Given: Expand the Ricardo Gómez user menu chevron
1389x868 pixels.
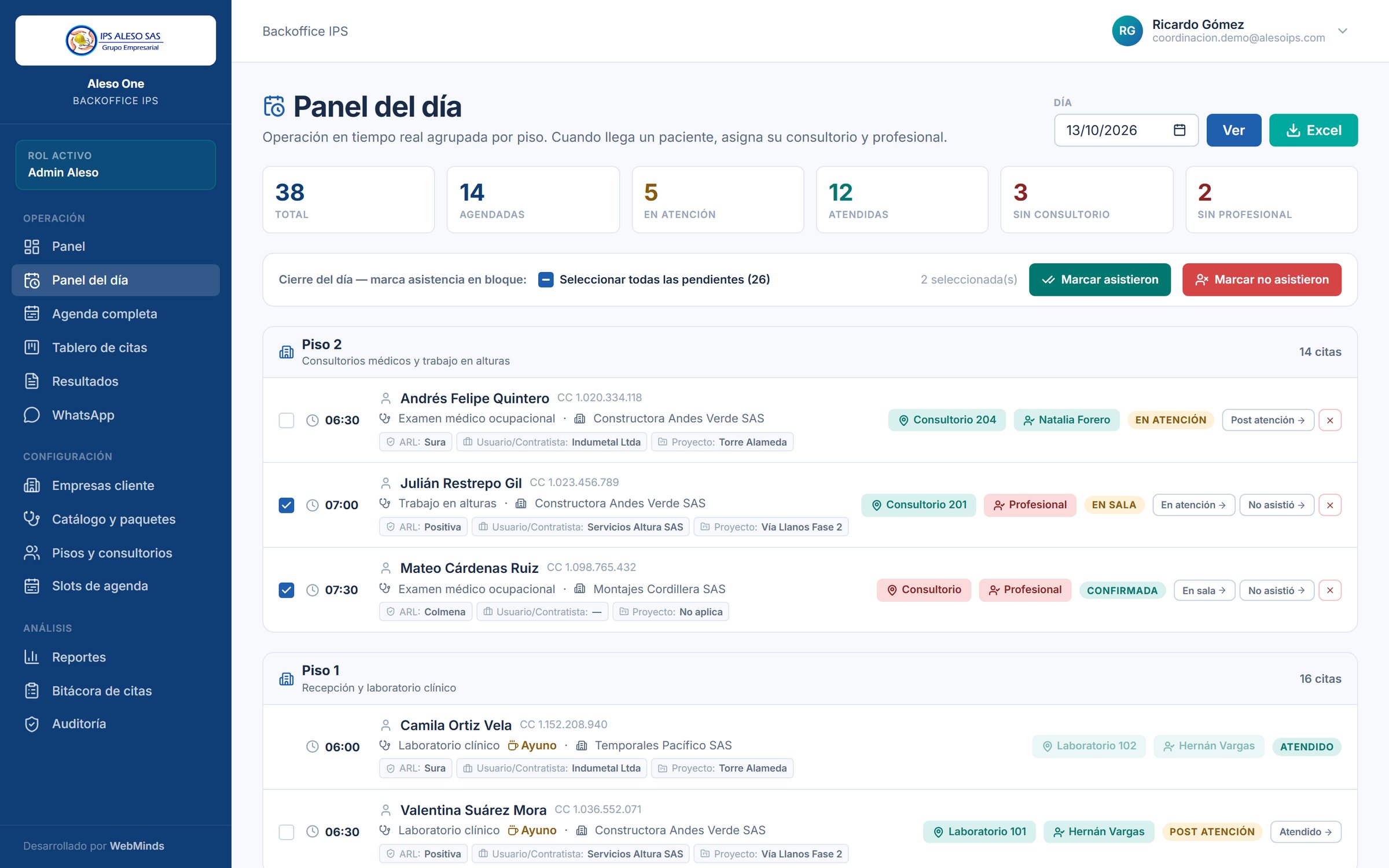Looking at the screenshot, I should pos(1343,31).
